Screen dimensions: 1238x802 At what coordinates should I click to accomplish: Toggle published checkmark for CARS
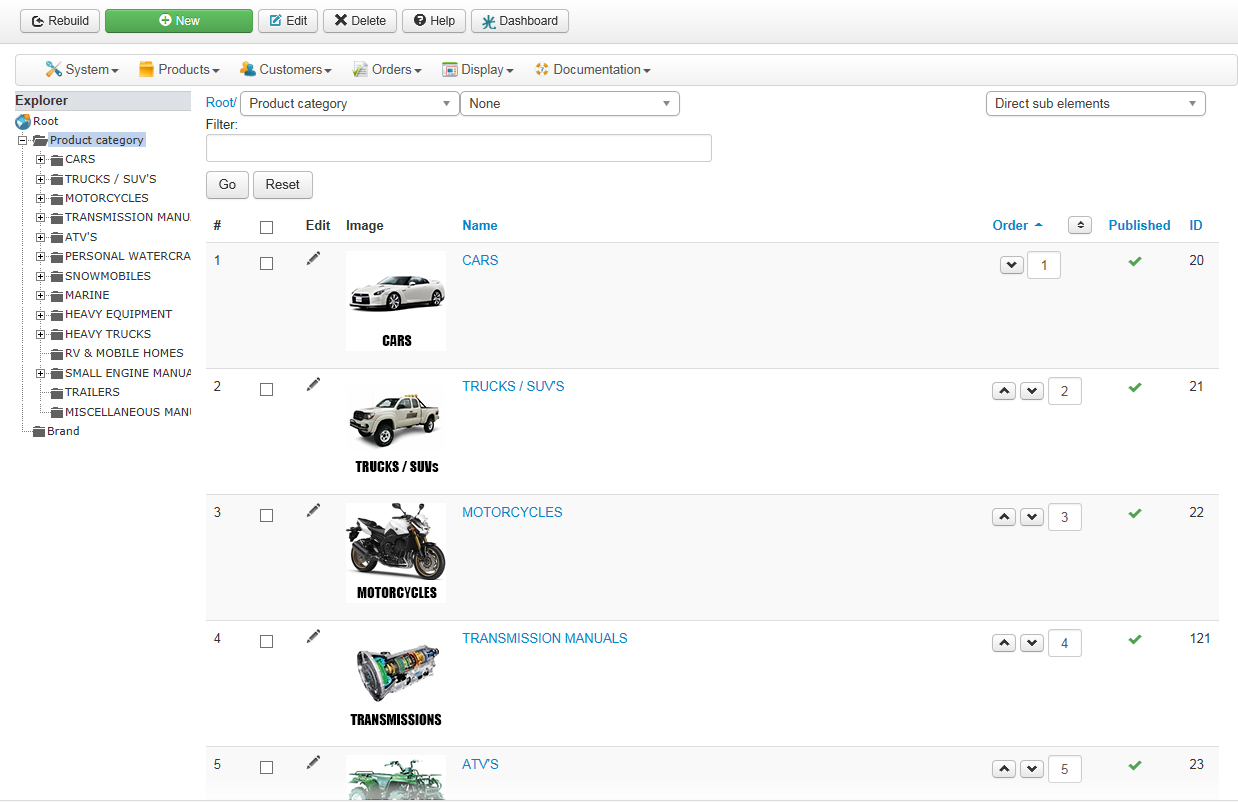coord(1135,262)
